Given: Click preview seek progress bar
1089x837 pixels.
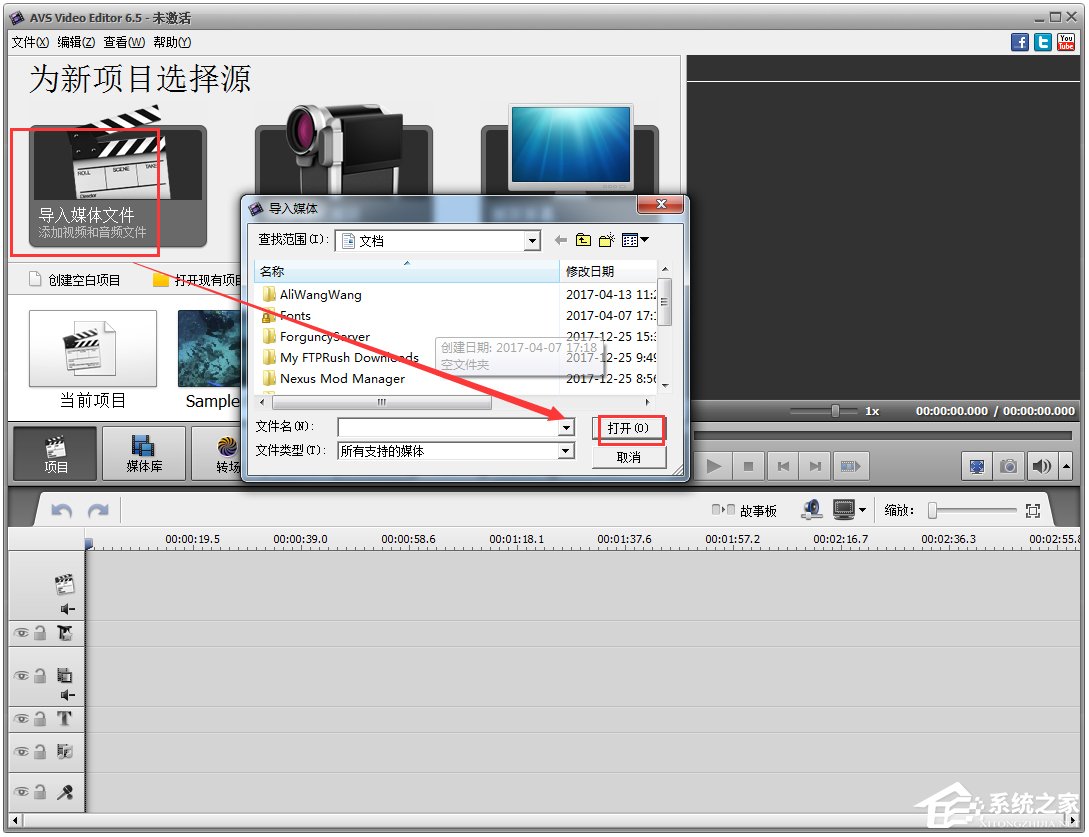Looking at the screenshot, I should click(x=882, y=436).
